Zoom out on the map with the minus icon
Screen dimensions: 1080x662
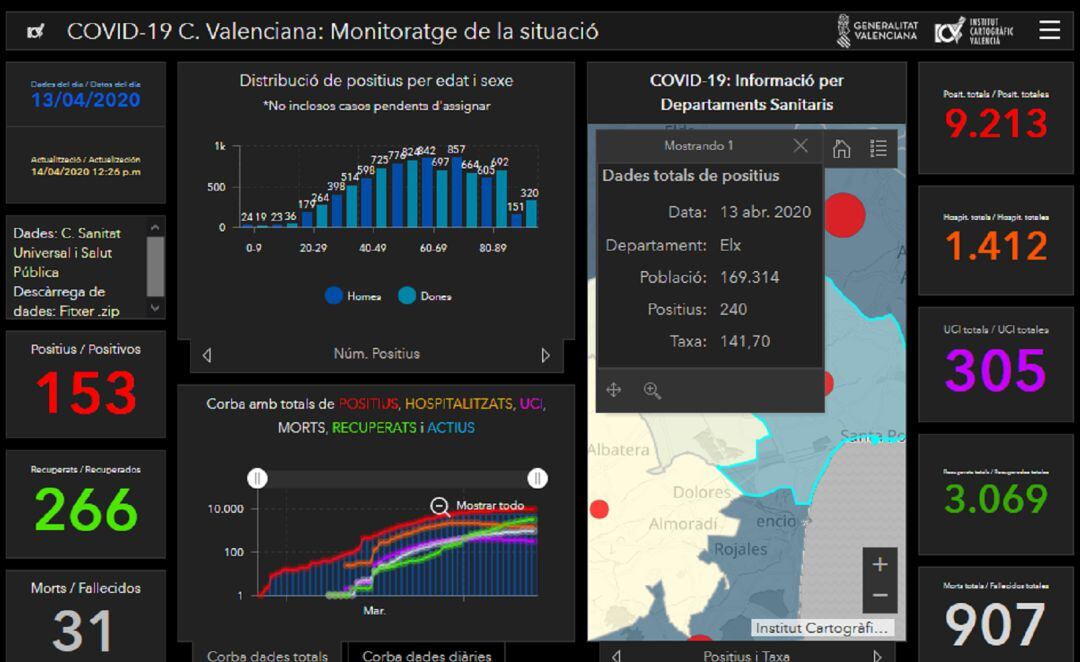(879, 595)
